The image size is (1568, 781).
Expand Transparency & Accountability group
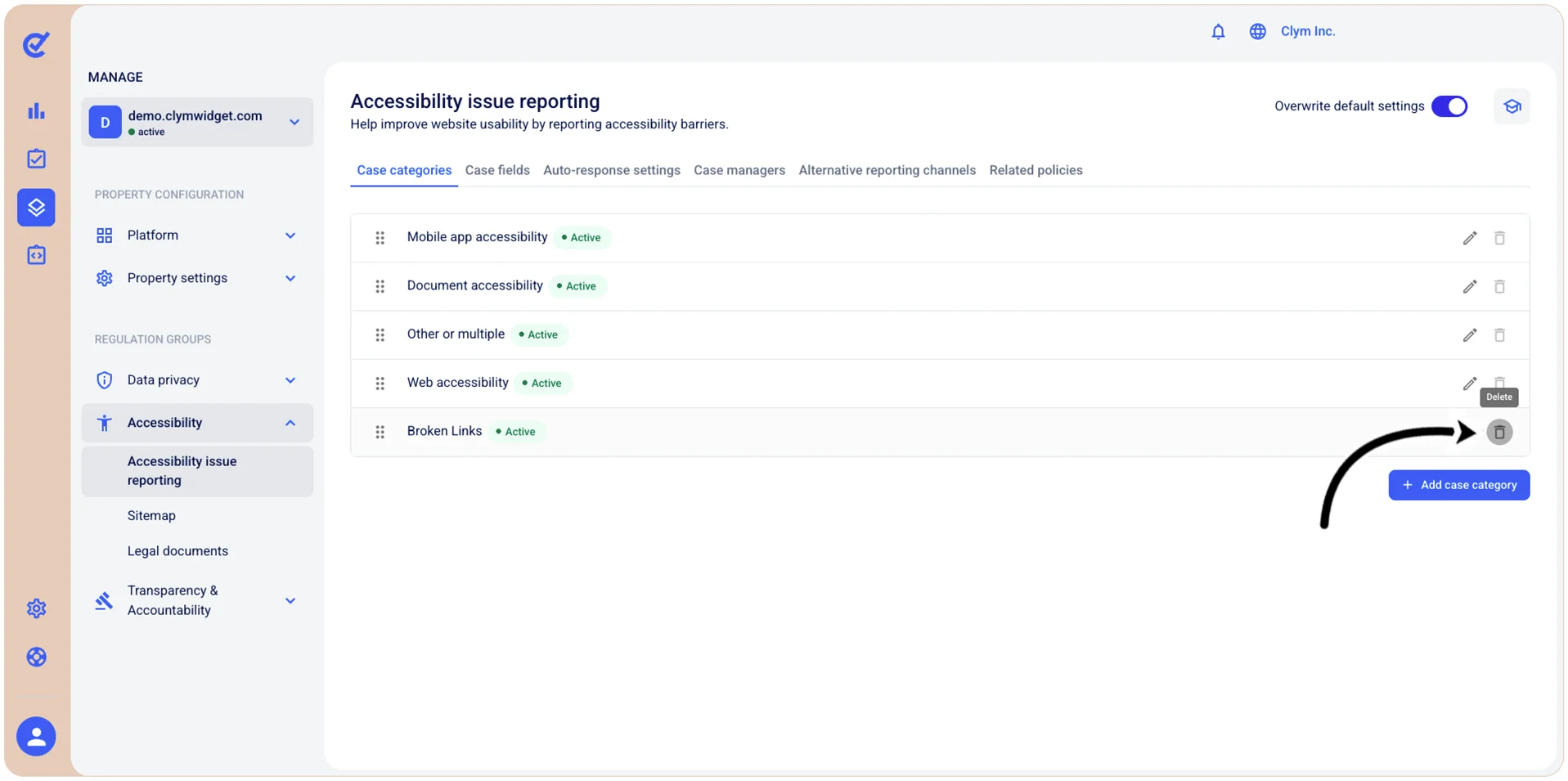click(197, 600)
